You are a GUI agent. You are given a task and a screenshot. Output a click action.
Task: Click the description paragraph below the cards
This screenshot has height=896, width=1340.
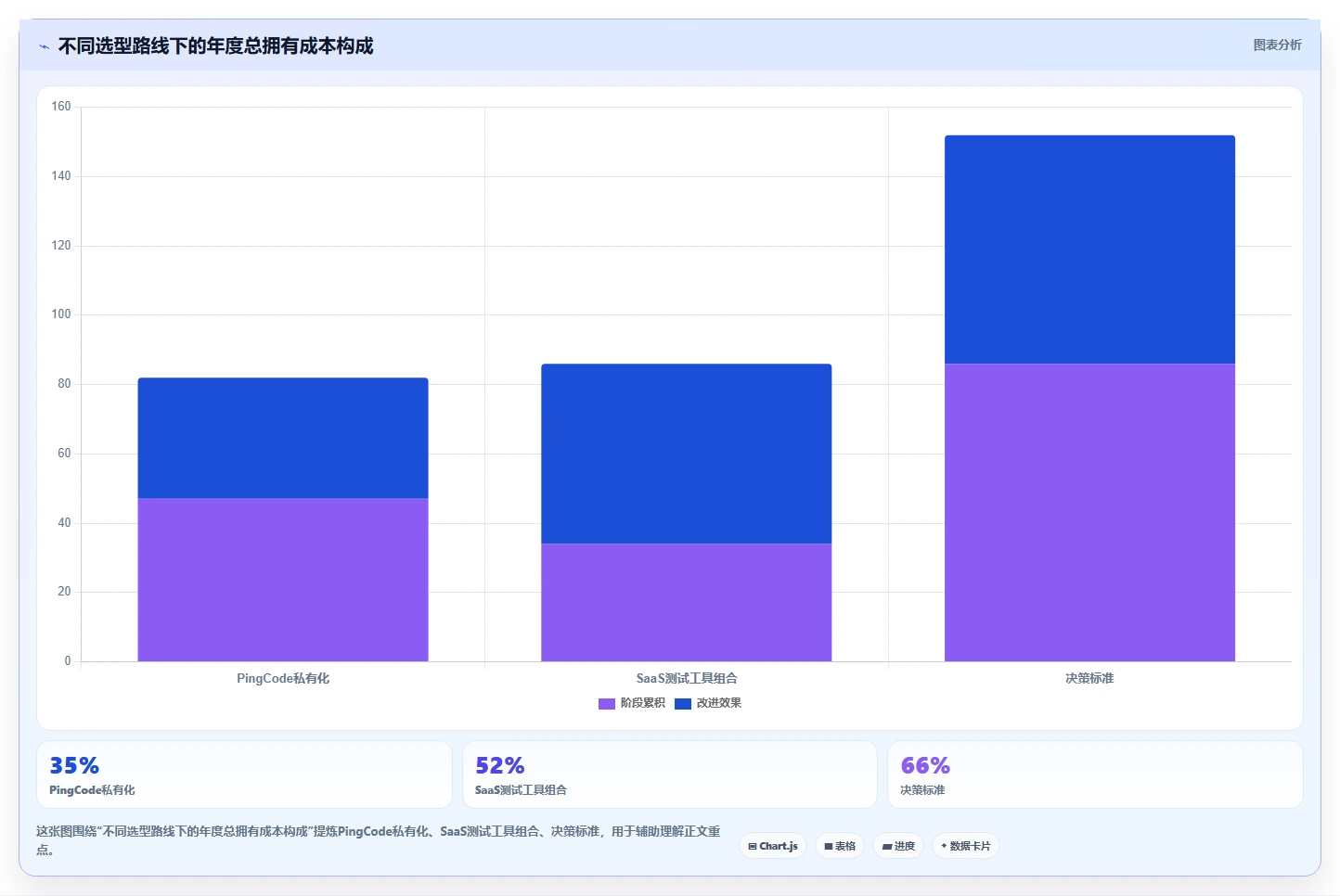pos(379,840)
